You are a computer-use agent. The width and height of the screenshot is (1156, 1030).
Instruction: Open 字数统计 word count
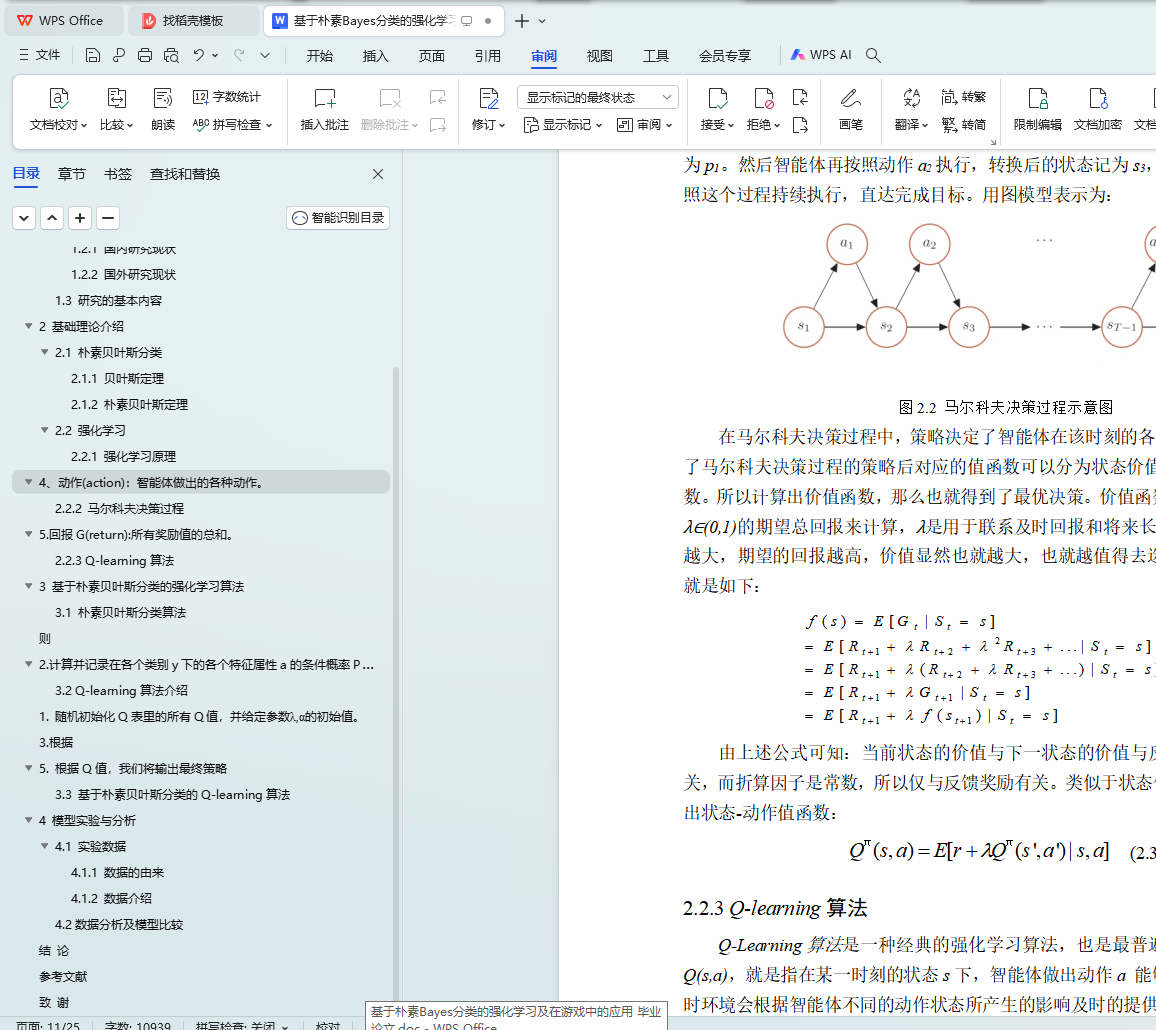(226, 97)
